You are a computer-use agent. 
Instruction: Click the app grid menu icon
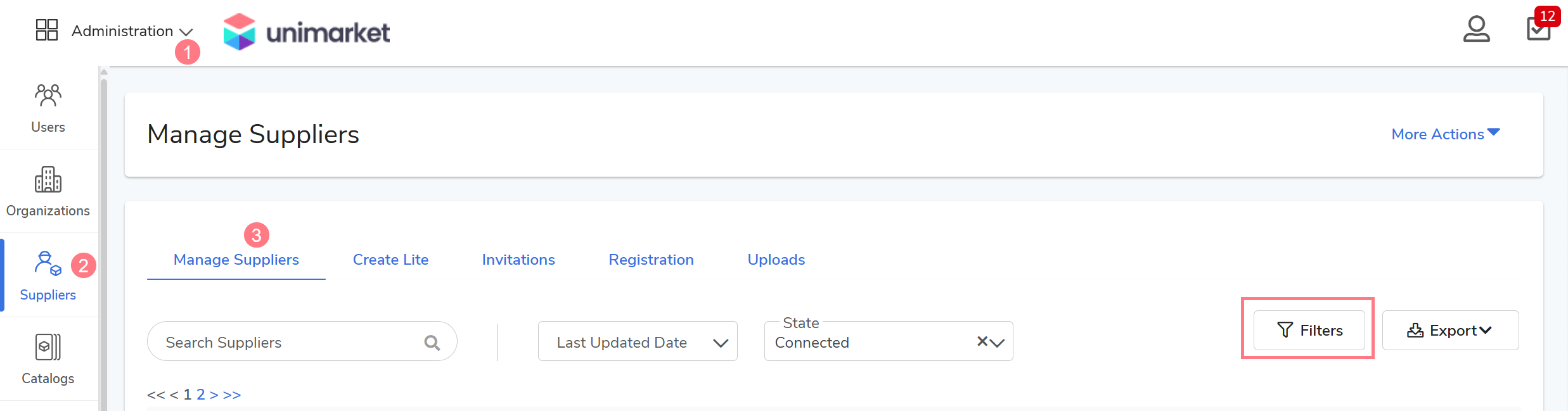pos(47,30)
